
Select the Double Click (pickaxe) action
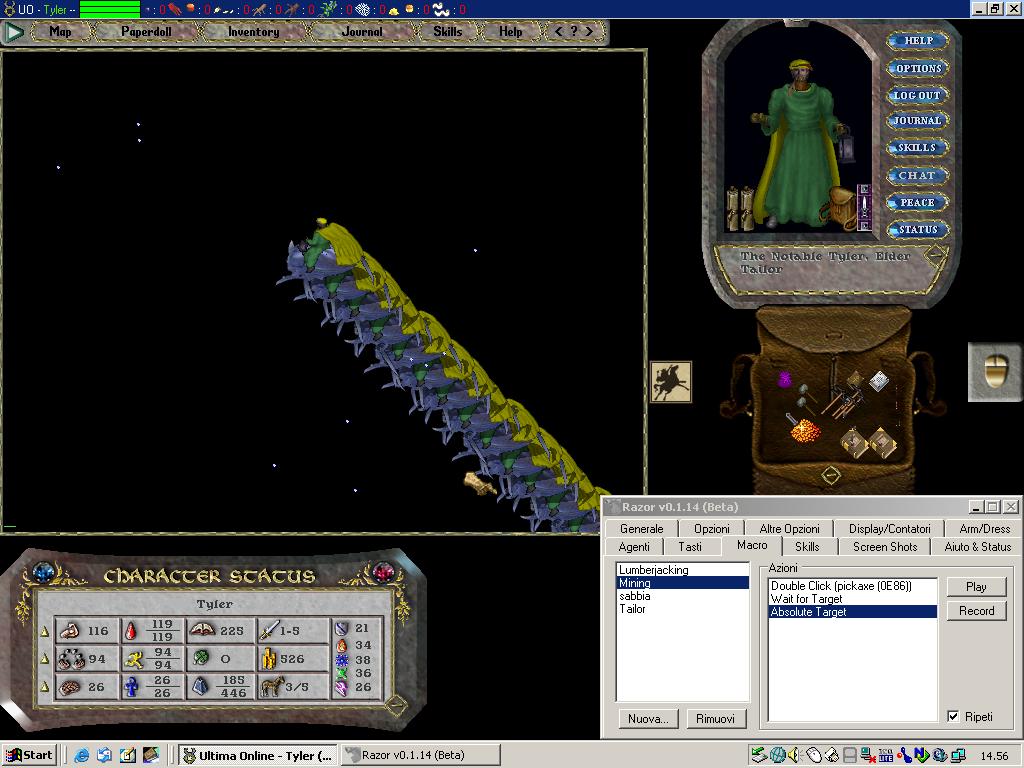click(x=853, y=586)
